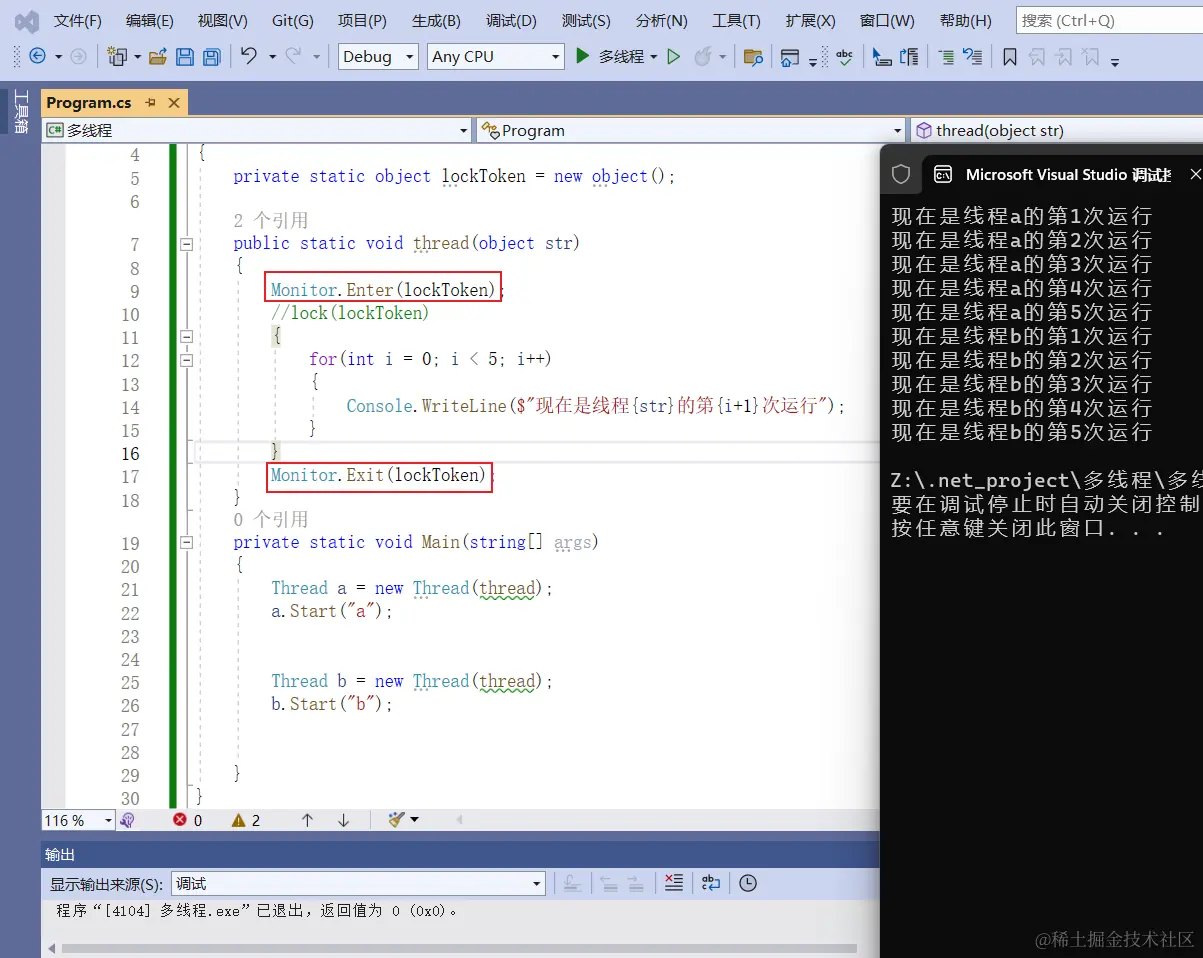Click the "0 个引用" references link
The image size is (1203, 958).
point(271,520)
